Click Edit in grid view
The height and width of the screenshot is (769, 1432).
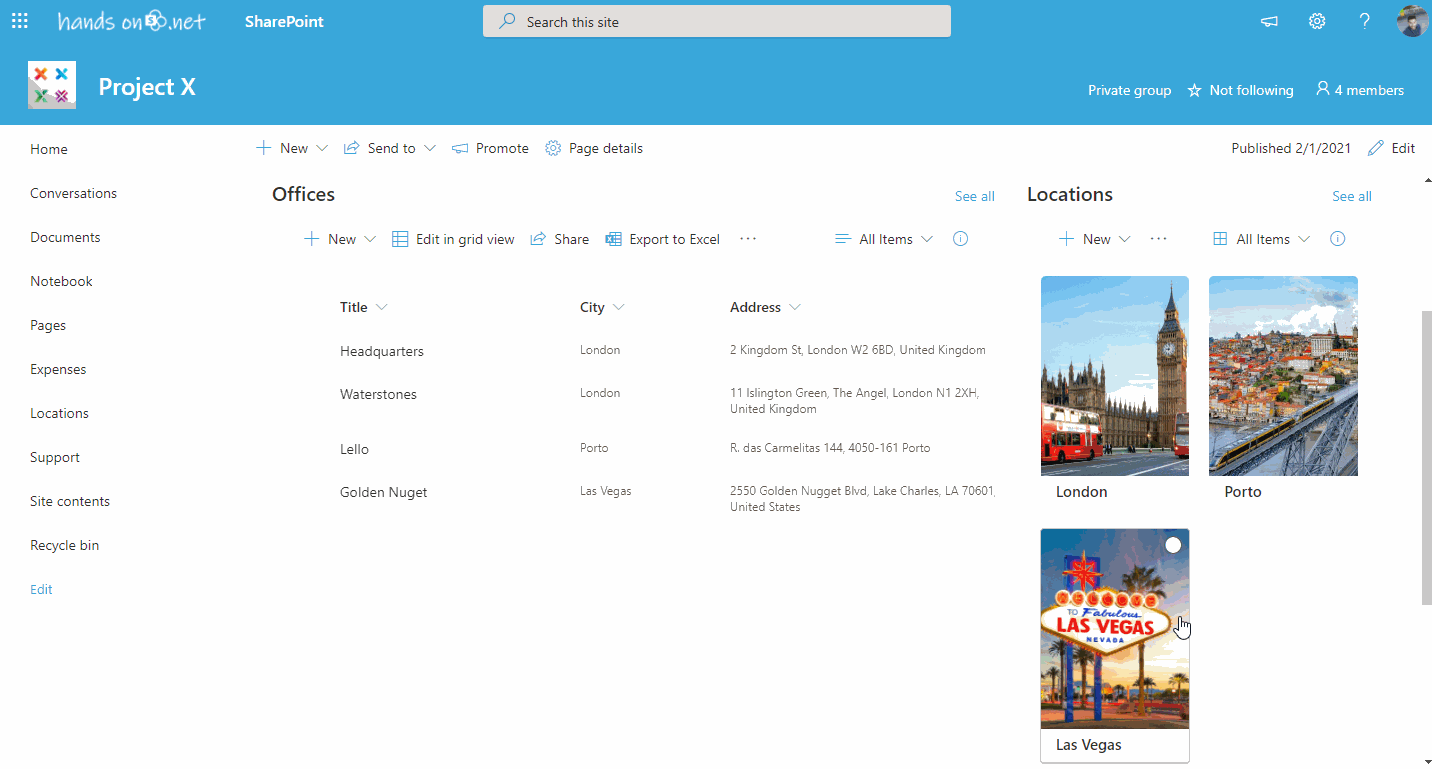click(453, 239)
